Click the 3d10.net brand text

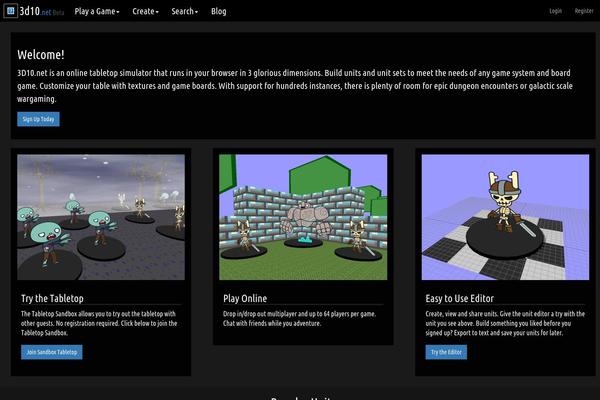(x=42, y=11)
